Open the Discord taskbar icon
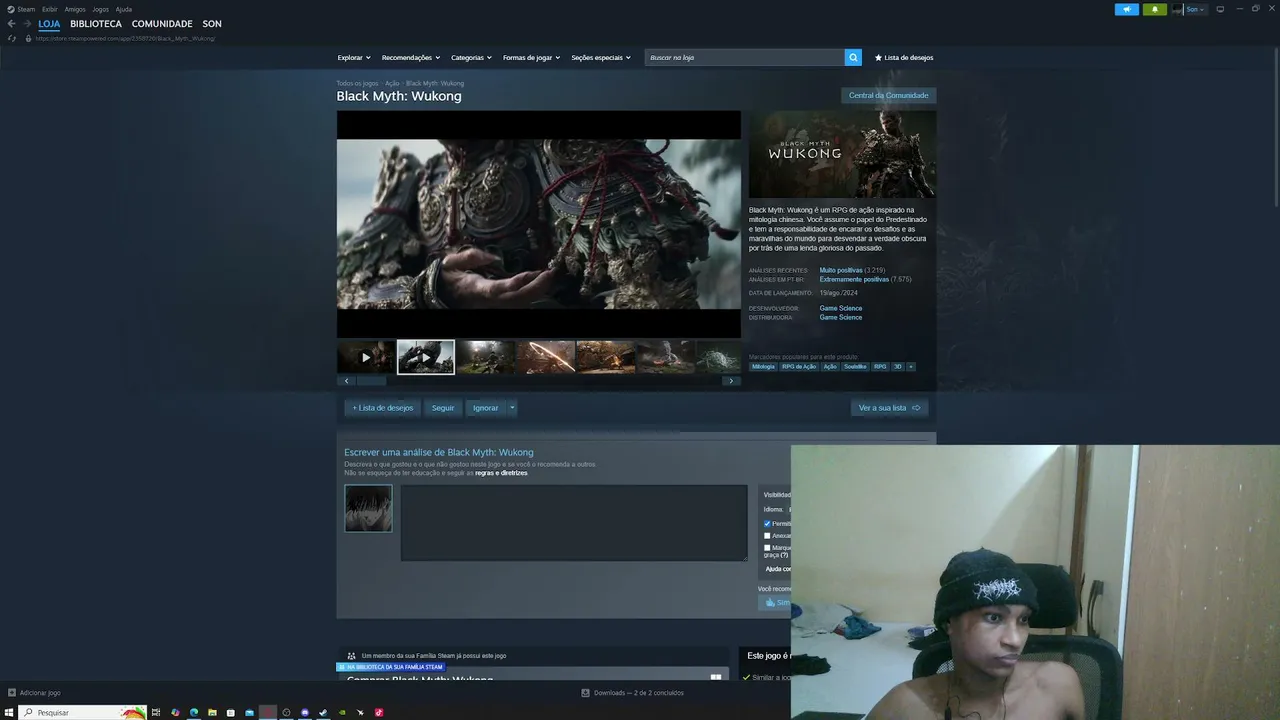This screenshot has height=720, width=1280. coord(305,712)
